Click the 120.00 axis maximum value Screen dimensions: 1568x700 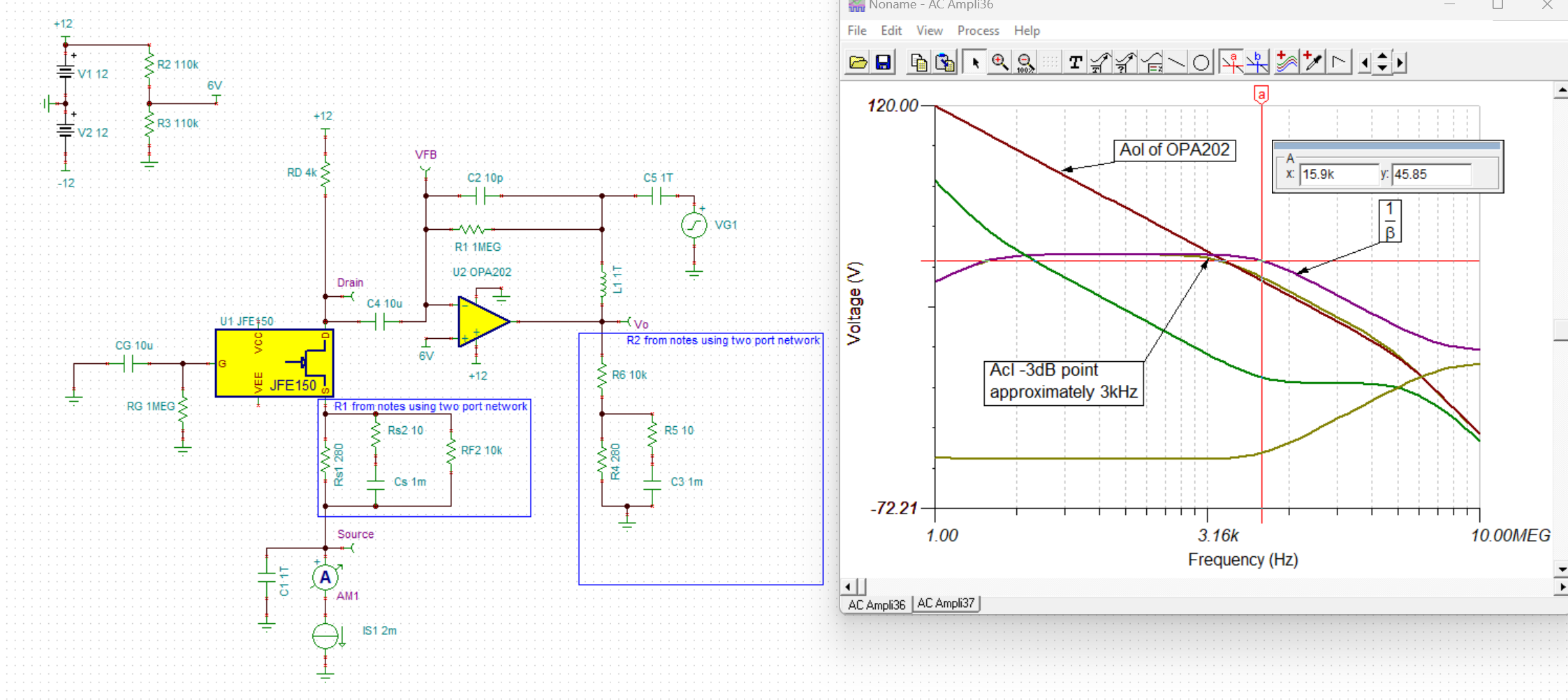[x=892, y=106]
